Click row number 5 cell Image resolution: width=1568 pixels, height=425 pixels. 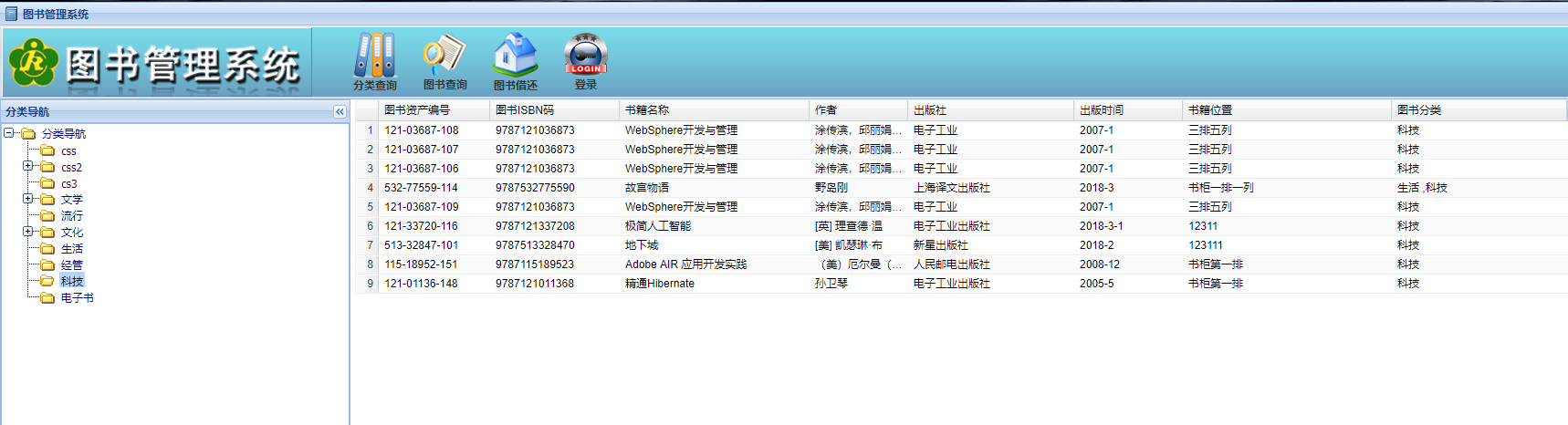tap(370, 207)
